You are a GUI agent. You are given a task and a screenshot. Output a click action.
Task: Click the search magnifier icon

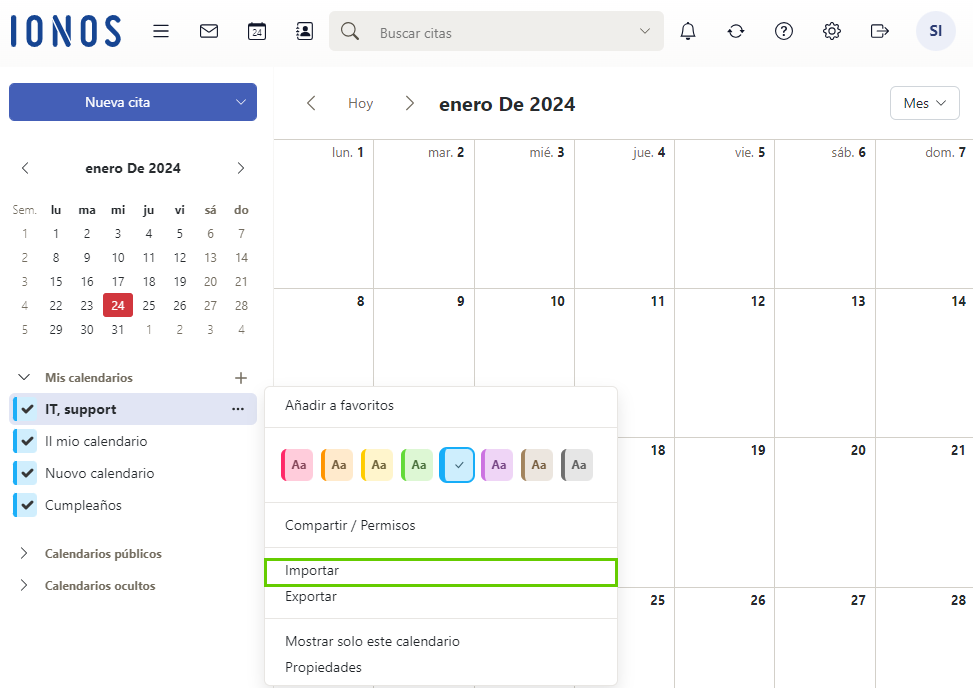coord(350,31)
